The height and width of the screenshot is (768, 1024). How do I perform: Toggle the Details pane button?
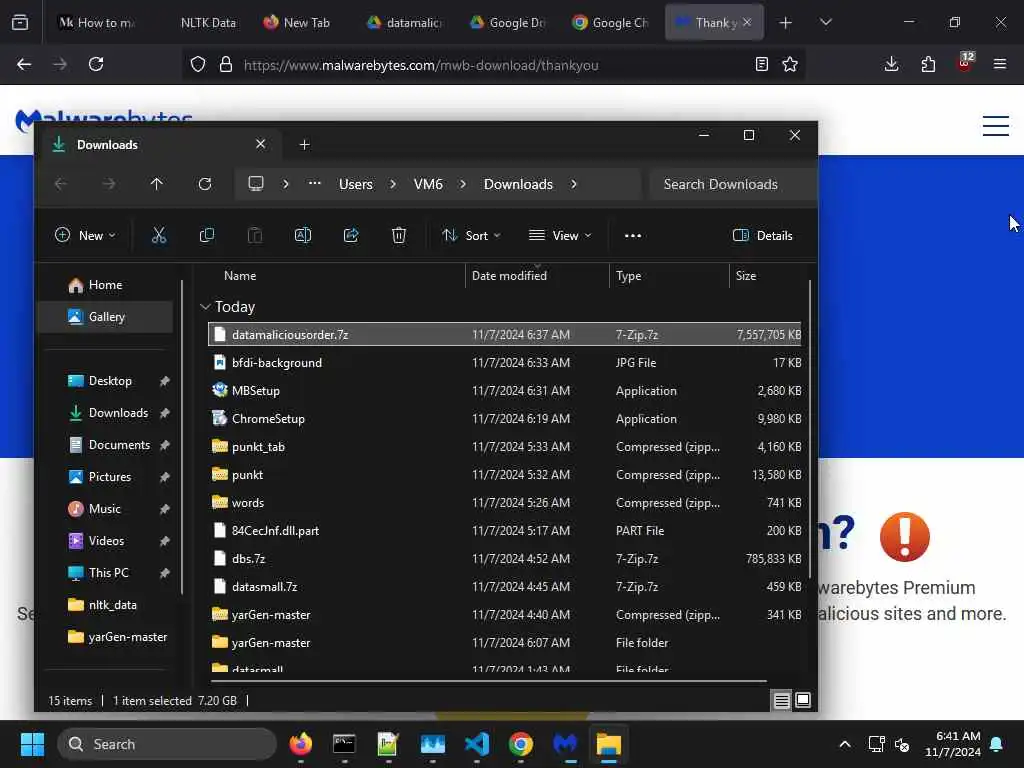coord(762,236)
